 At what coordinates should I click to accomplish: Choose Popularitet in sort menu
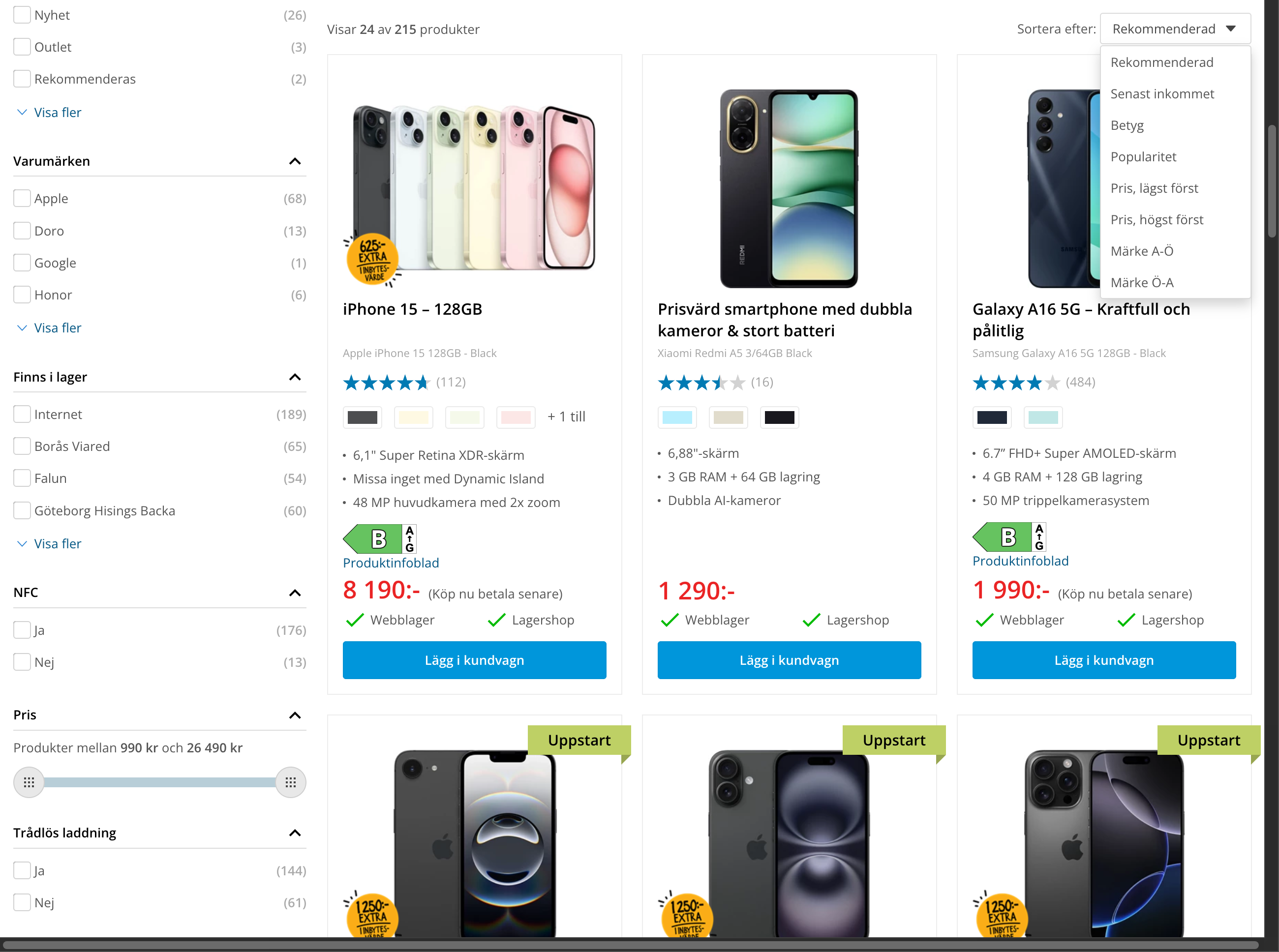pyautogui.click(x=1143, y=157)
